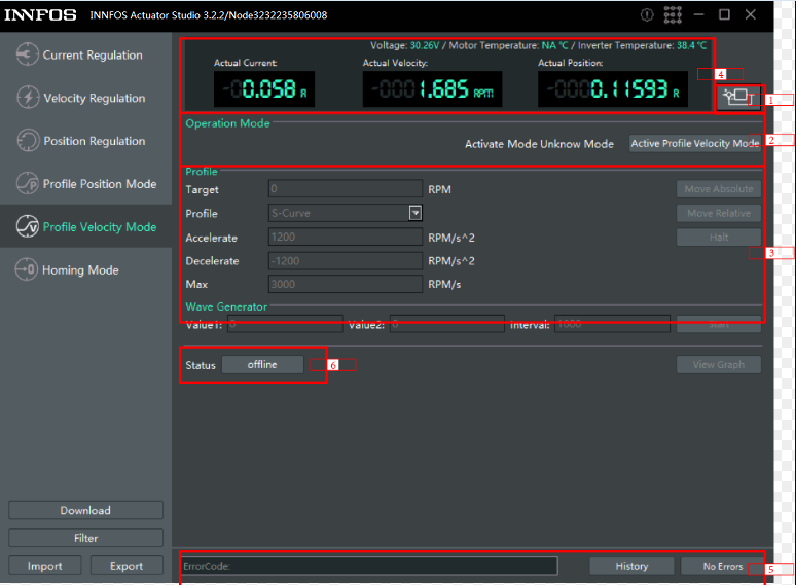The image size is (796, 585).
Task: Open the error History
Action: [631, 566]
